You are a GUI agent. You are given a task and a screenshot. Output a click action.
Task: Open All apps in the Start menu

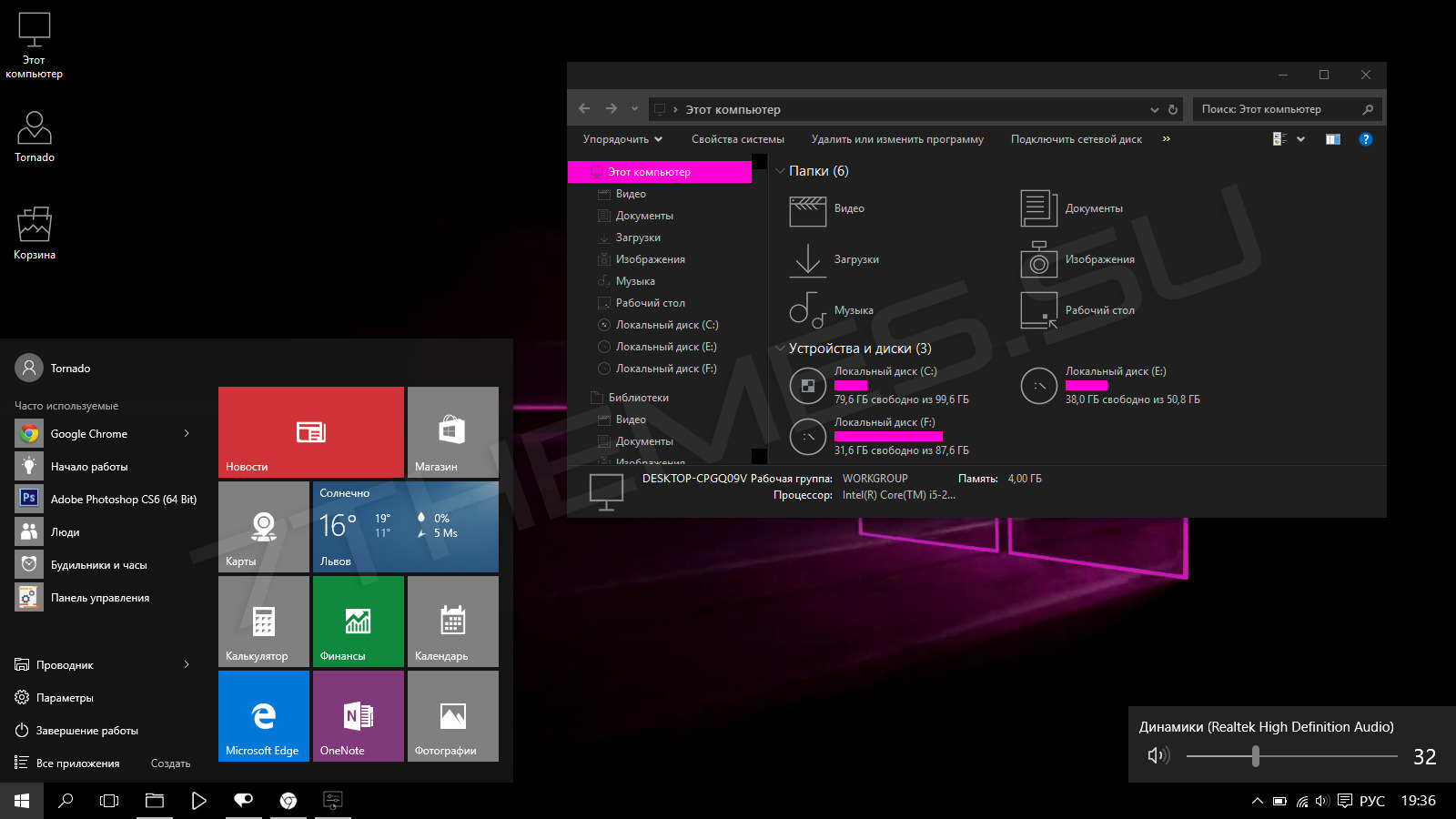click(x=77, y=763)
